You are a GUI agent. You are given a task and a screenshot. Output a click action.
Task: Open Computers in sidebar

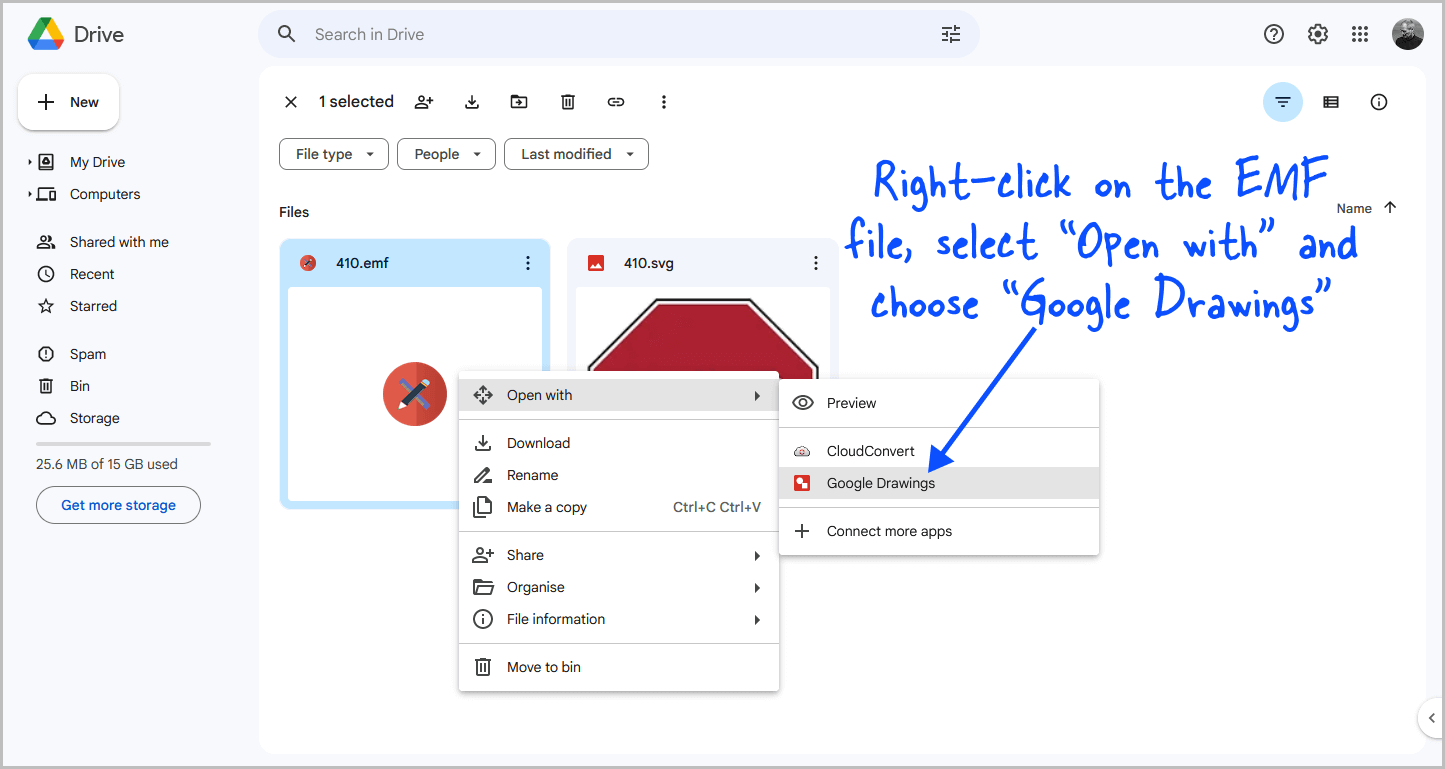105,194
